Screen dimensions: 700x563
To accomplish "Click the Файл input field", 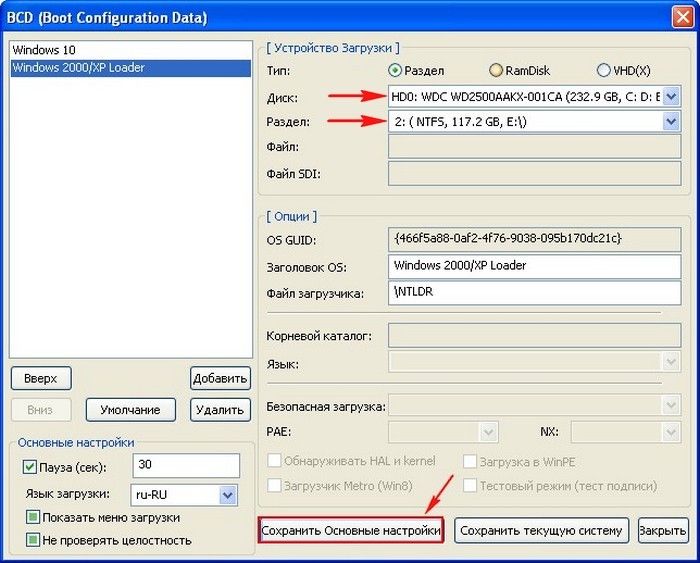I will tap(534, 147).
